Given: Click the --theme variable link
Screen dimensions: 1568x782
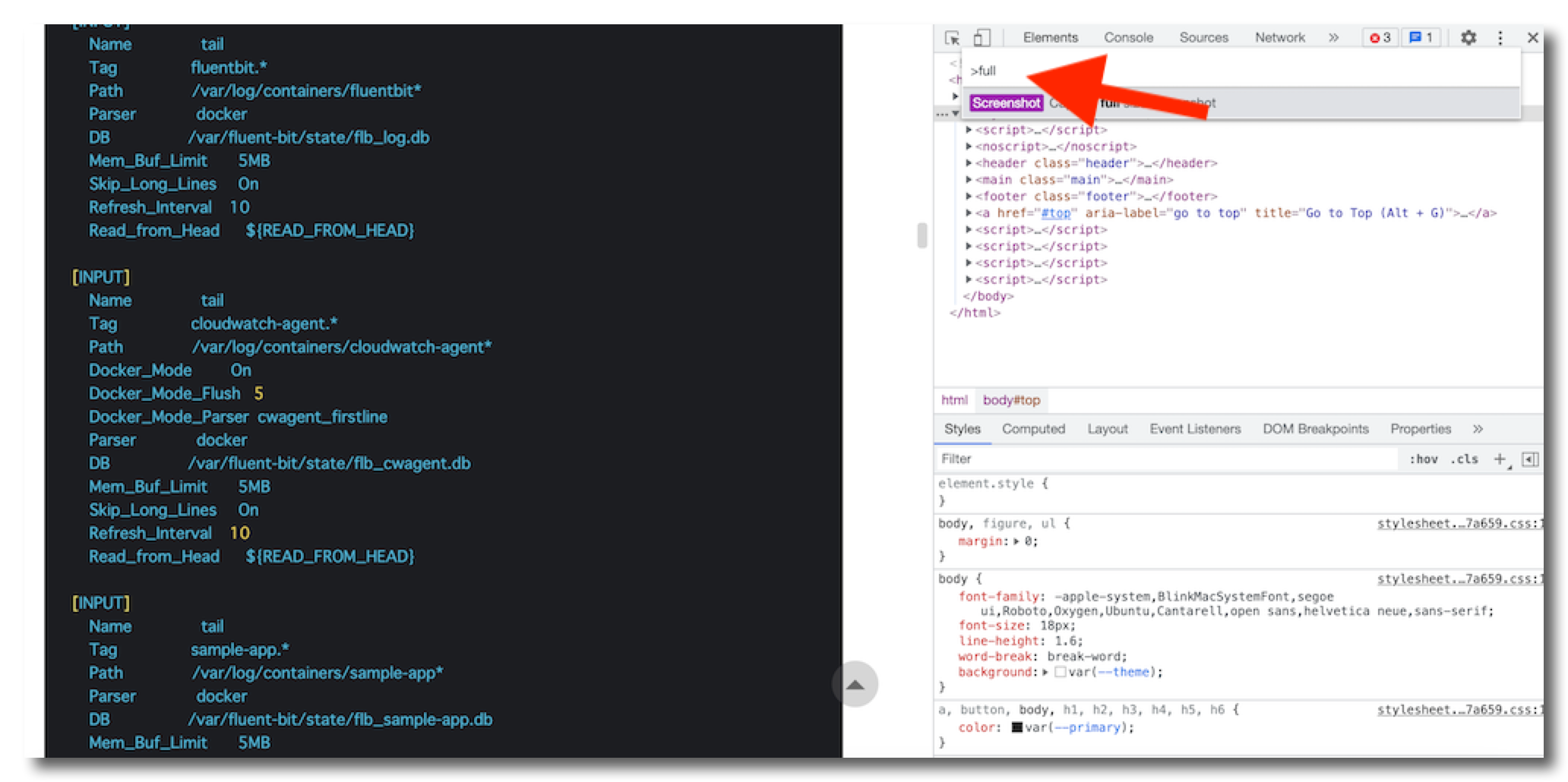Looking at the screenshot, I should point(1123,672).
